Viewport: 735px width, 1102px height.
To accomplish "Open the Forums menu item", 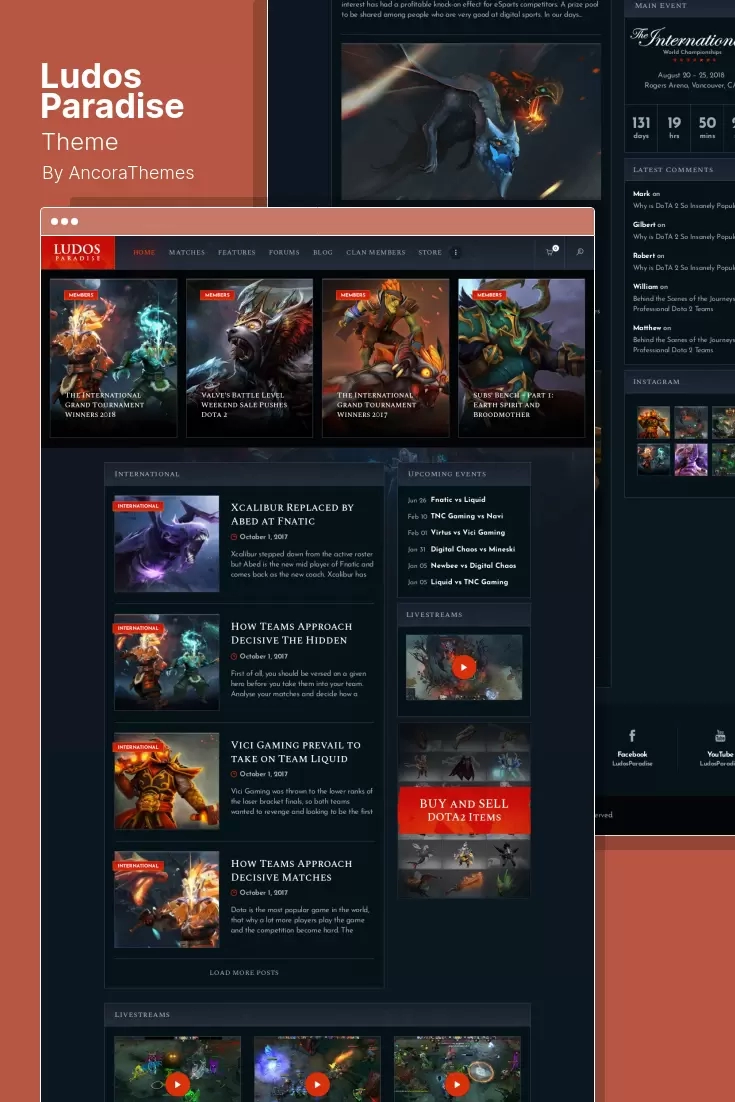I will pyautogui.click(x=284, y=252).
